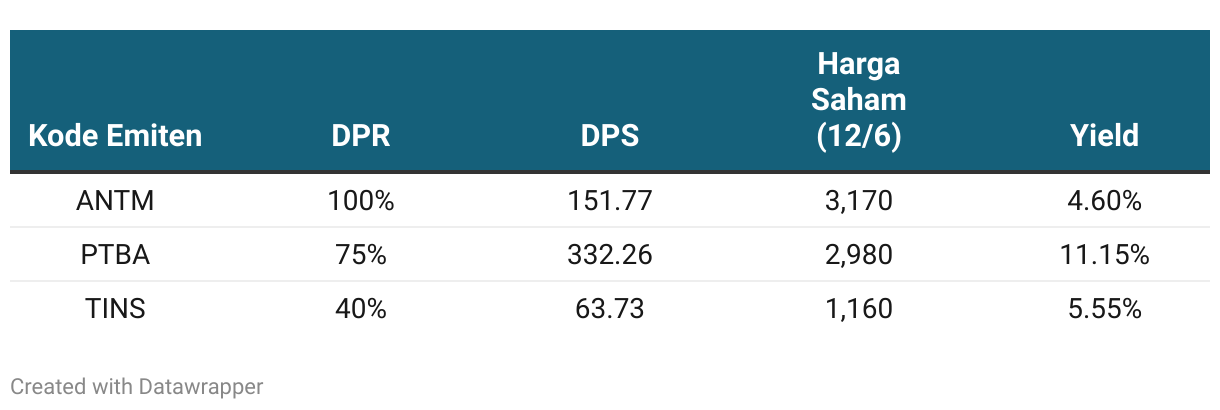Click the 3,170 share price cell

(859, 201)
